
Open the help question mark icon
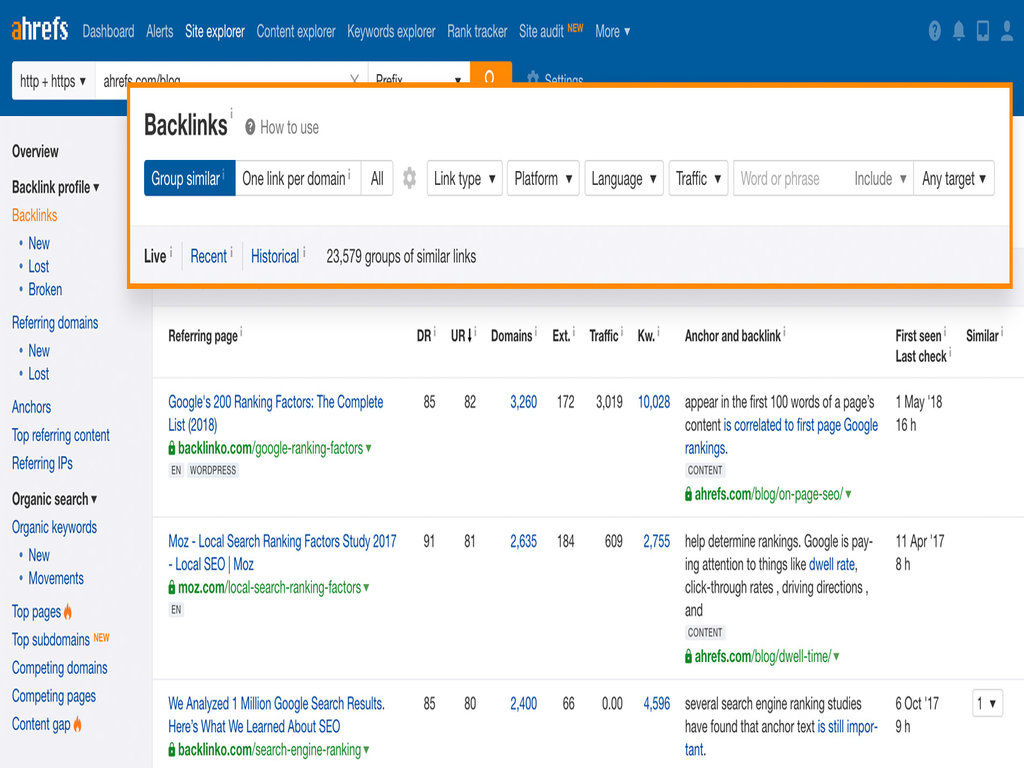click(935, 31)
